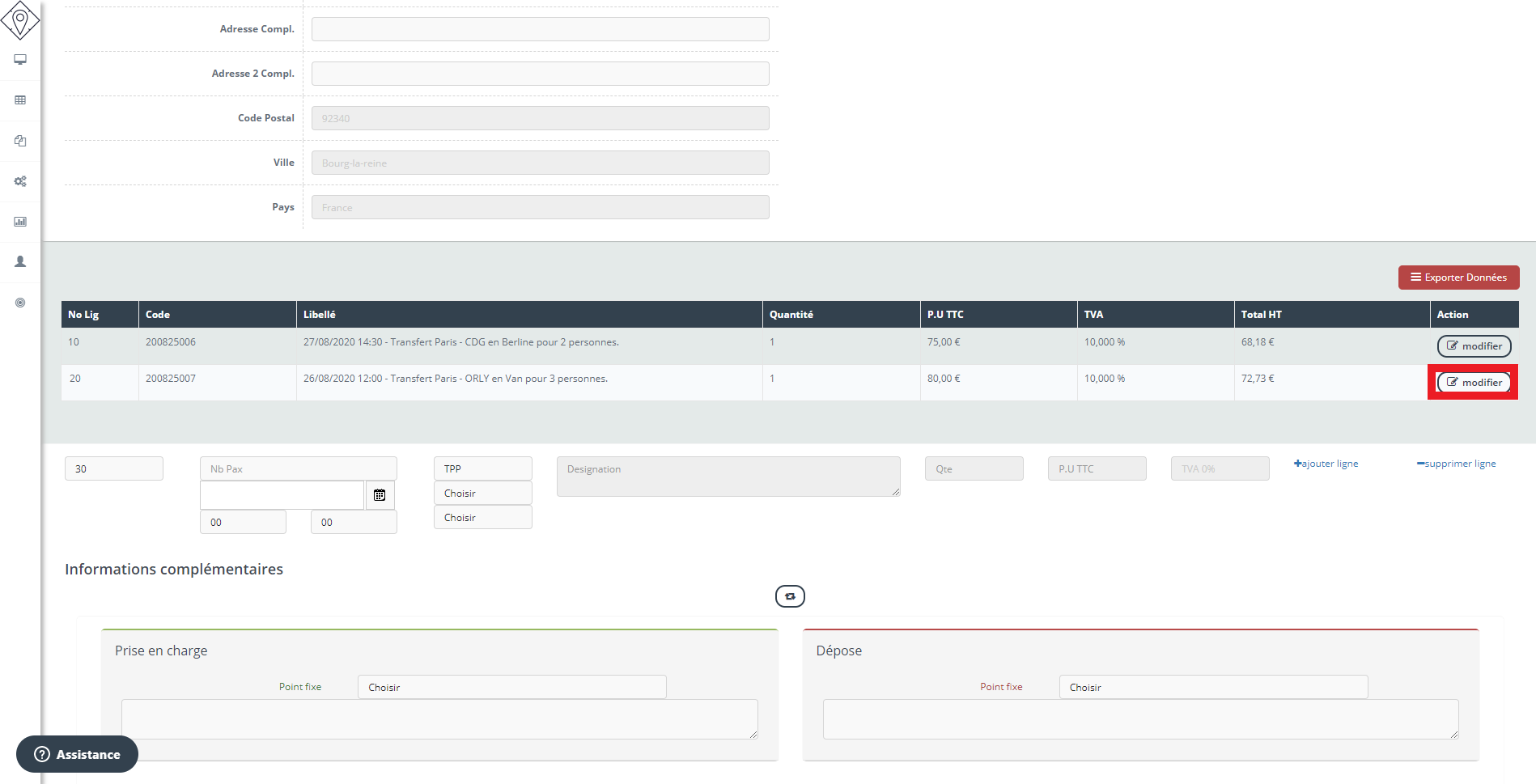1536x784 pixels.
Task: Open the bar chart statistics sidebar icon
Action: point(20,222)
